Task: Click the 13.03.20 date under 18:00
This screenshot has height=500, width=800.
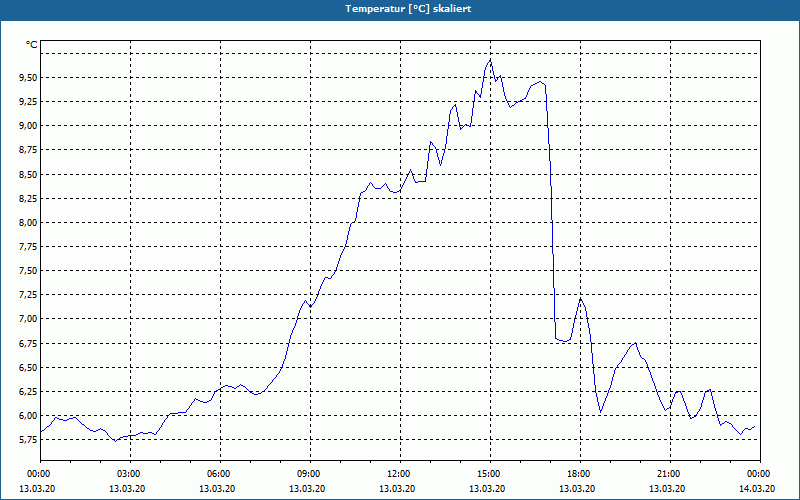Action: point(578,489)
